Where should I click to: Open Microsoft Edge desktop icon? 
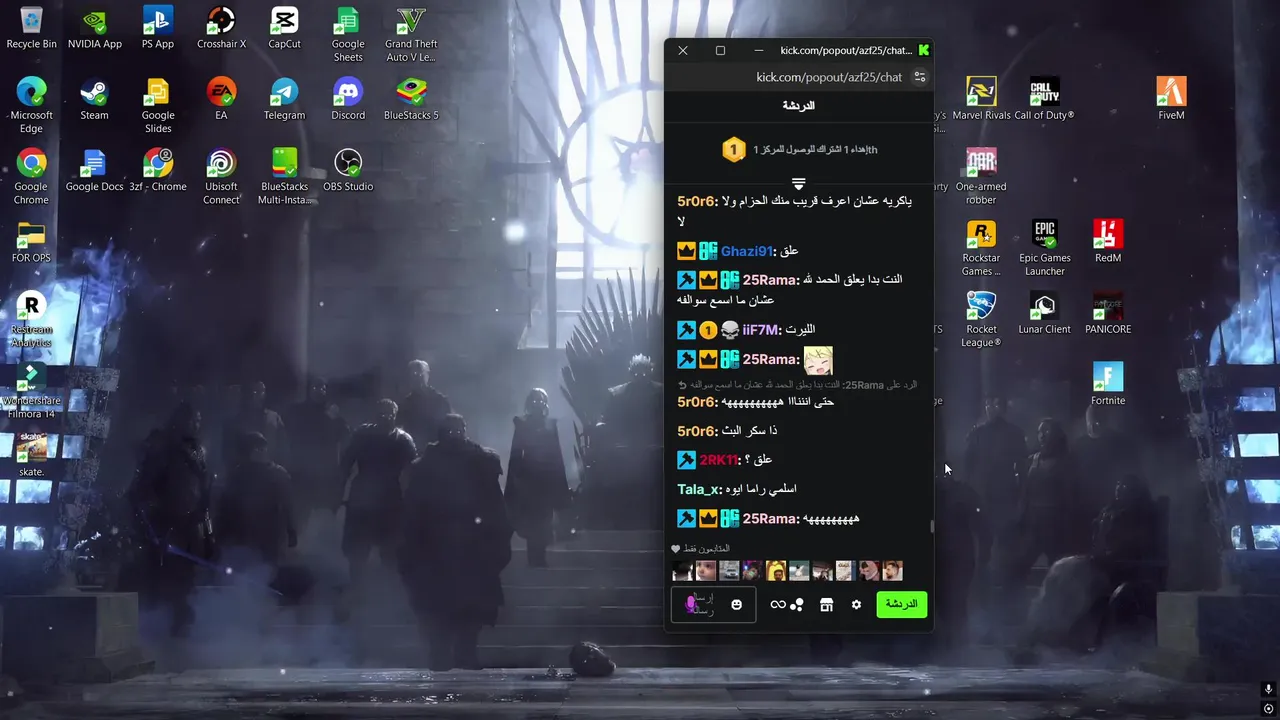31,105
